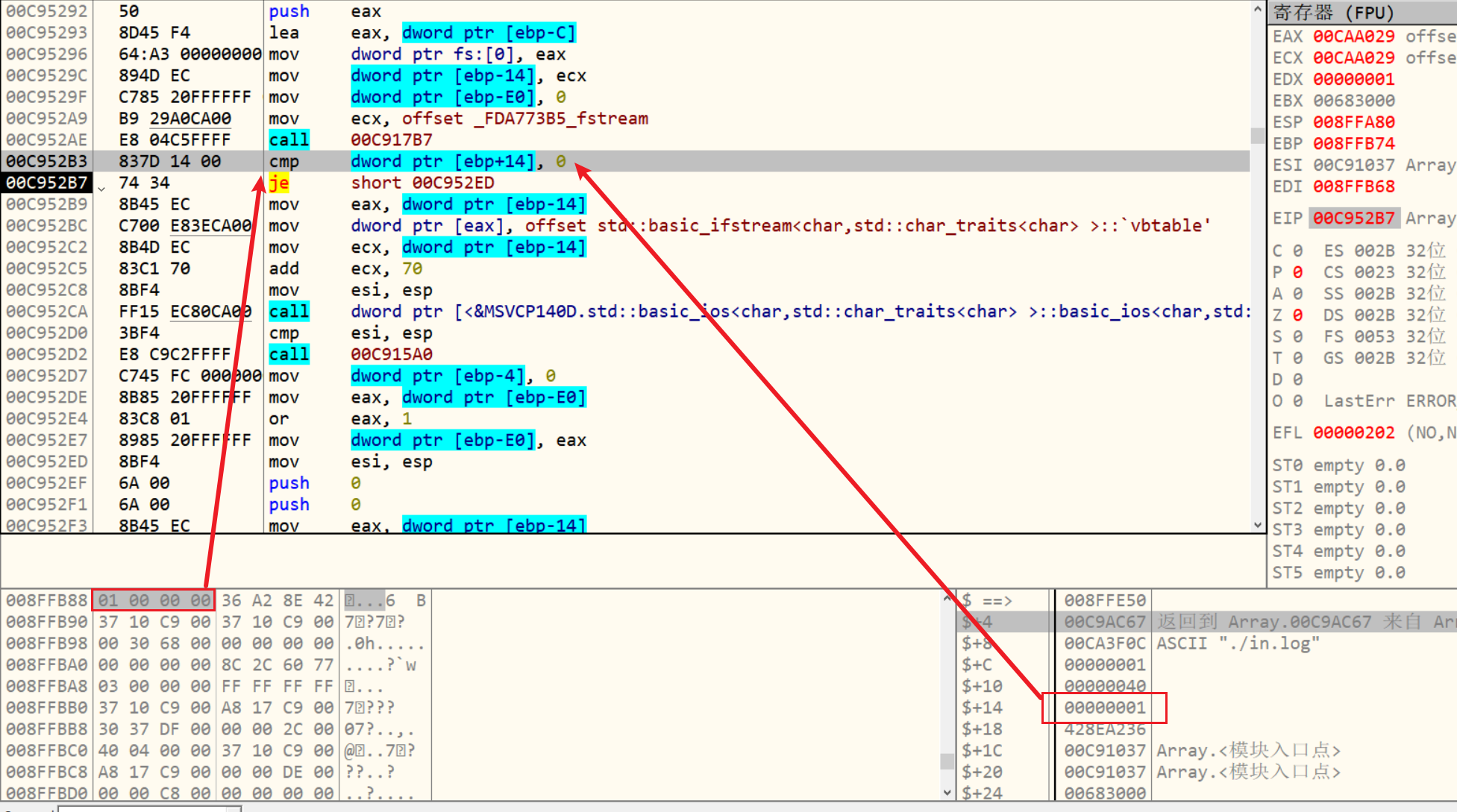Viewport: 1457px width, 812px height.
Task: Select the lea eax row at 00C95293
Action: (x=625, y=33)
